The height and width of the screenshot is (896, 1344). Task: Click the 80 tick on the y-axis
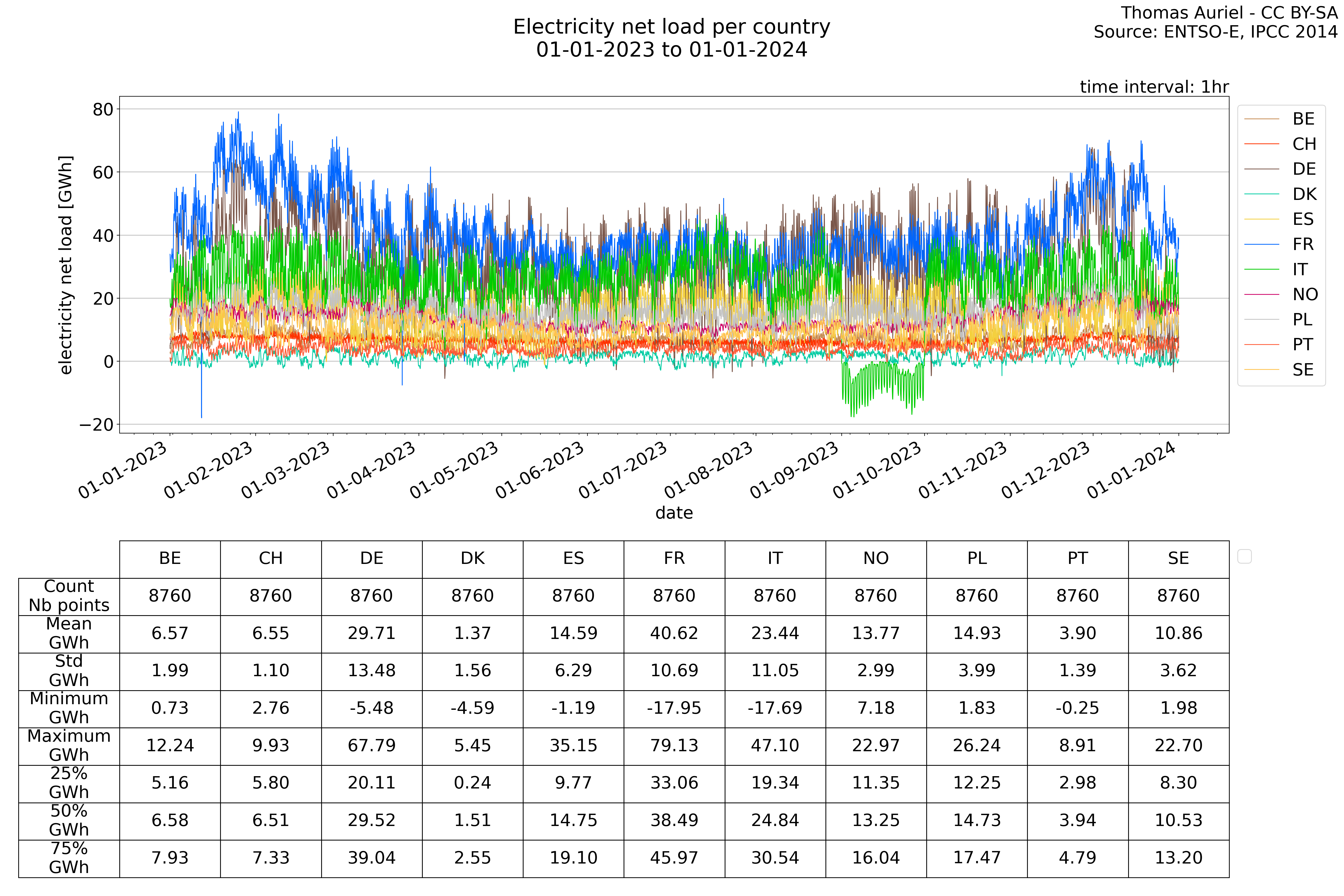(103, 109)
